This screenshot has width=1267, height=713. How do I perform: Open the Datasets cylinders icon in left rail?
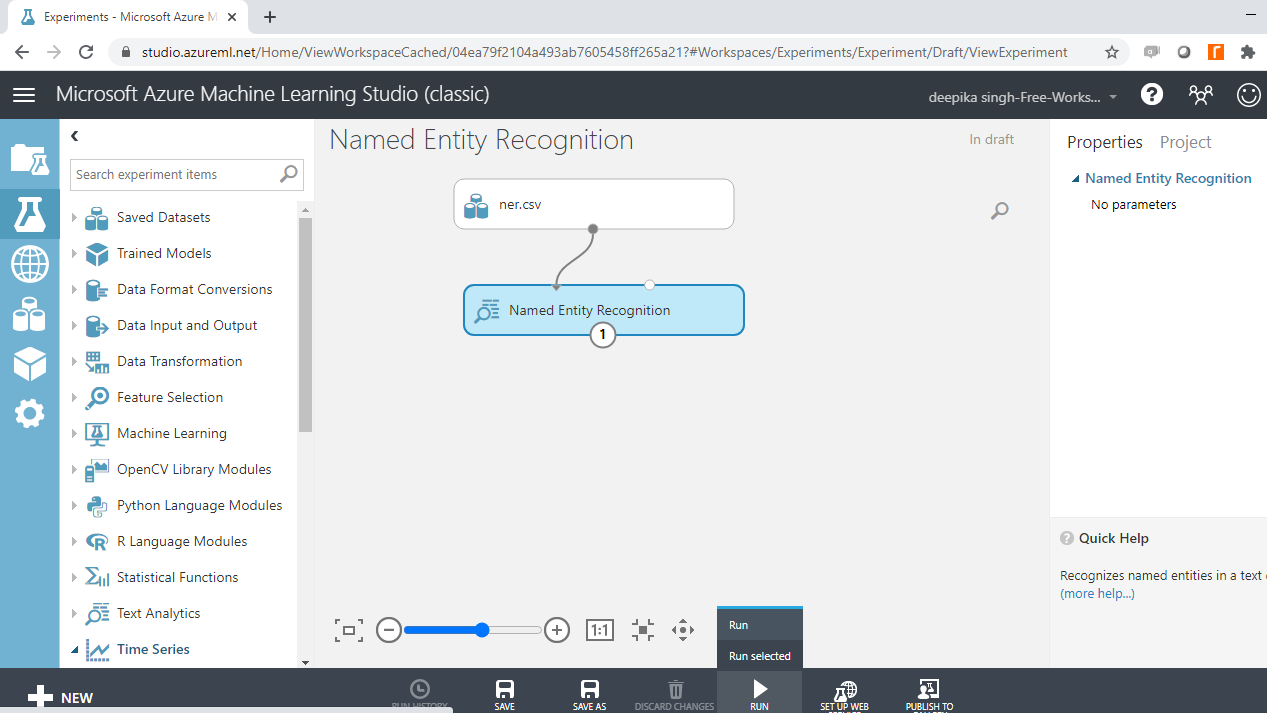pyautogui.click(x=29, y=314)
